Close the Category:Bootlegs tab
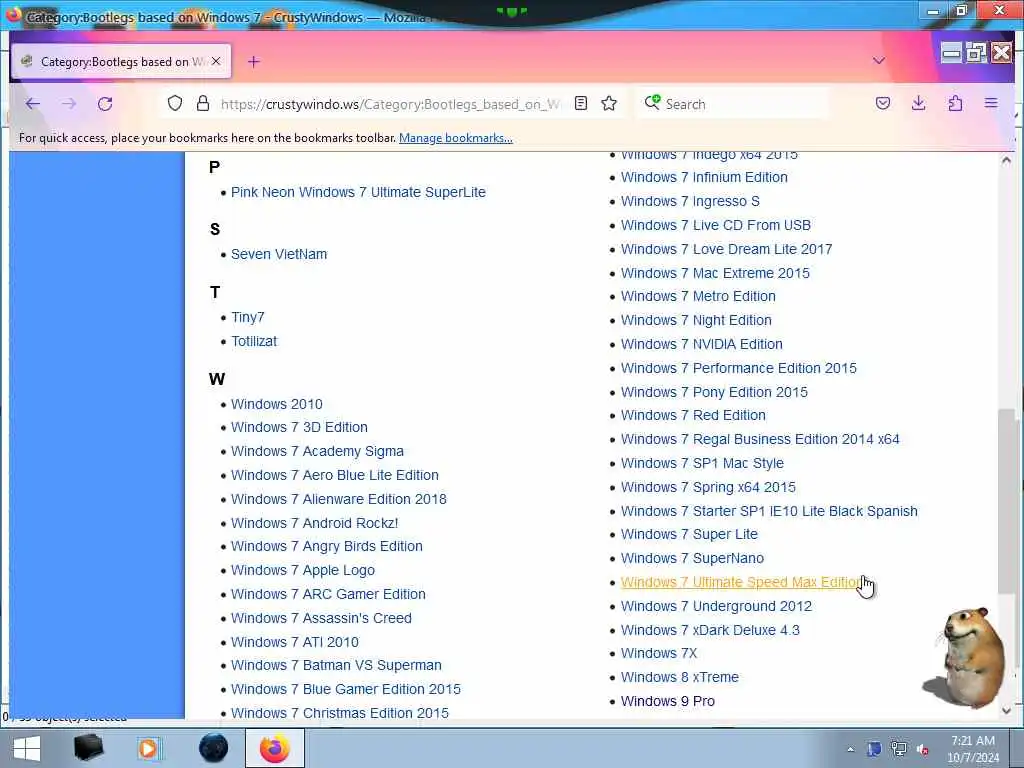 tap(216, 61)
